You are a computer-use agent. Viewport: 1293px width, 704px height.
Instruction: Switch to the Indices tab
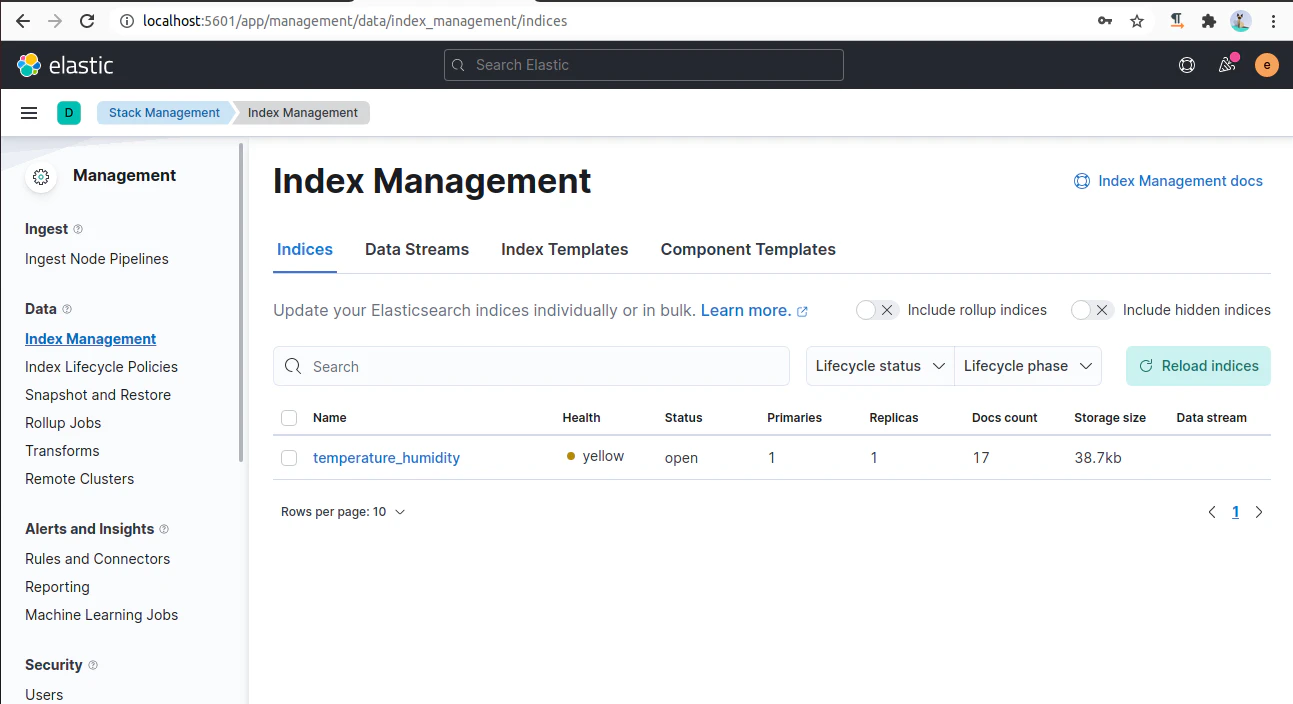coord(305,250)
